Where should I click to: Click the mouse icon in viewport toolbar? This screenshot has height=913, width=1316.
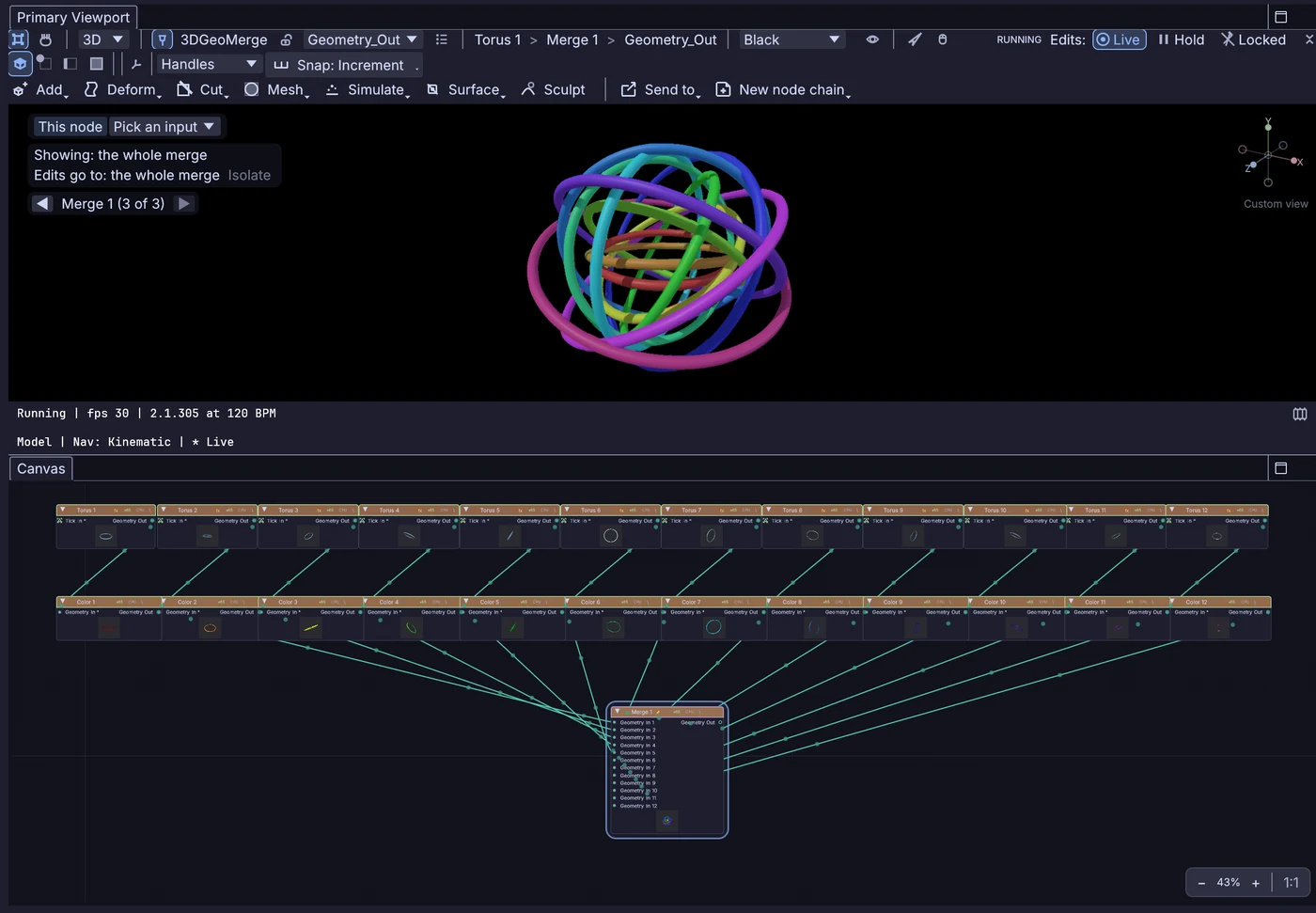coord(943,39)
